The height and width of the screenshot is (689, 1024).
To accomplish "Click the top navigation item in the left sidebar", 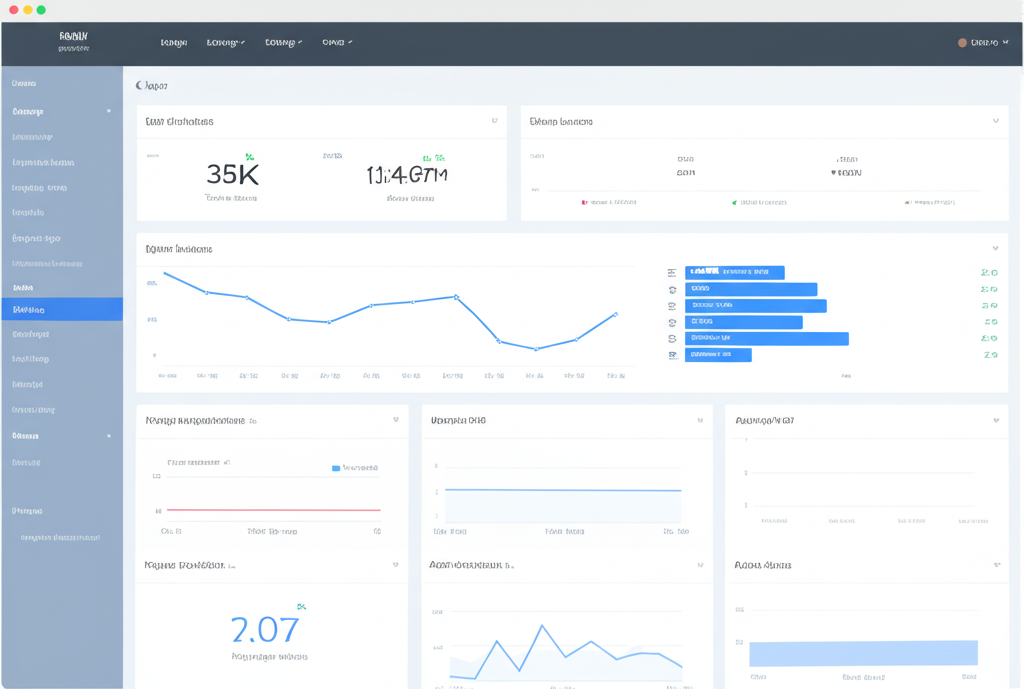I will (x=30, y=84).
